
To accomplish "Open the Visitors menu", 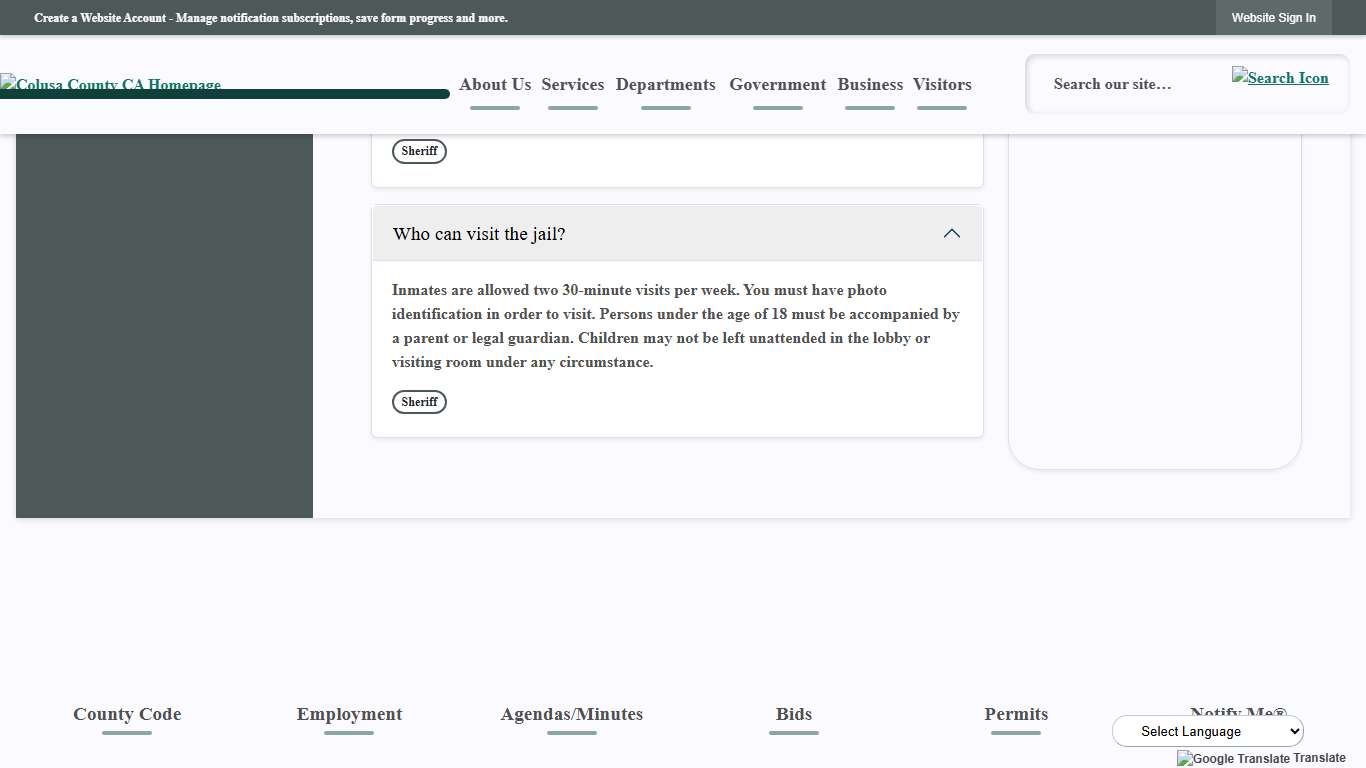I will [941, 85].
